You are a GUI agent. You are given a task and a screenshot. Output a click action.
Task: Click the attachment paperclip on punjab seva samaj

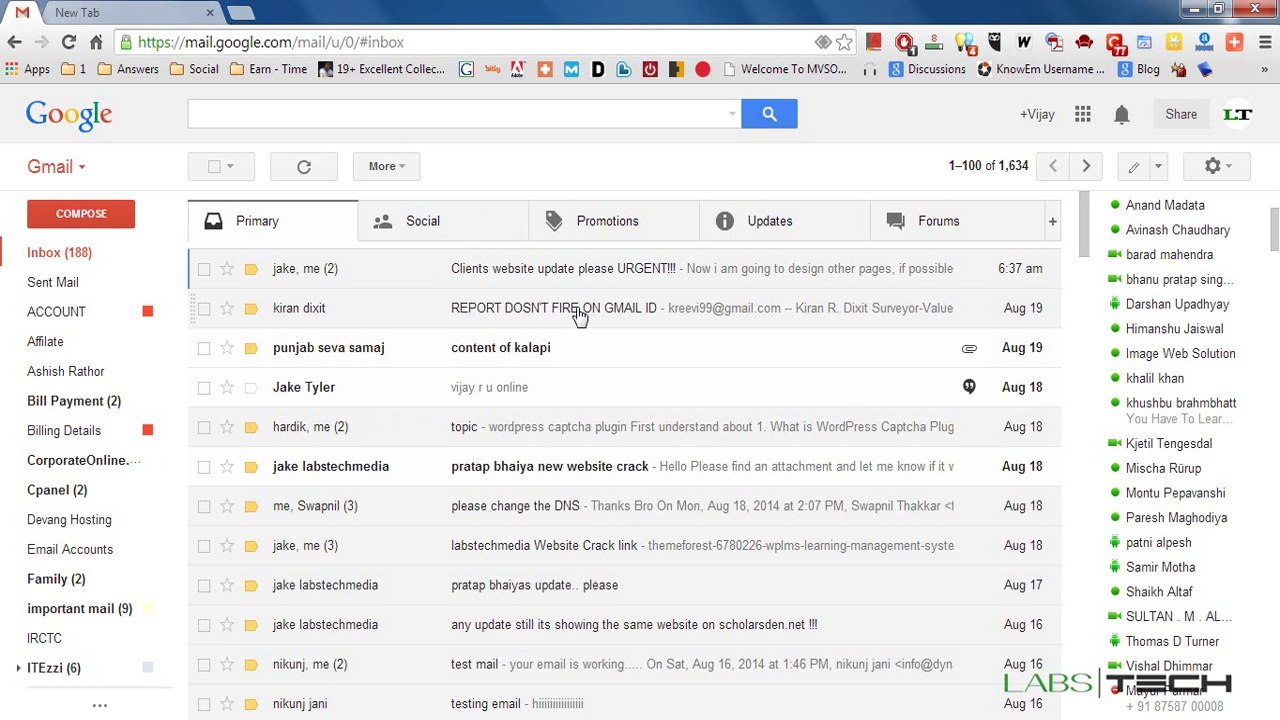click(x=969, y=348)
